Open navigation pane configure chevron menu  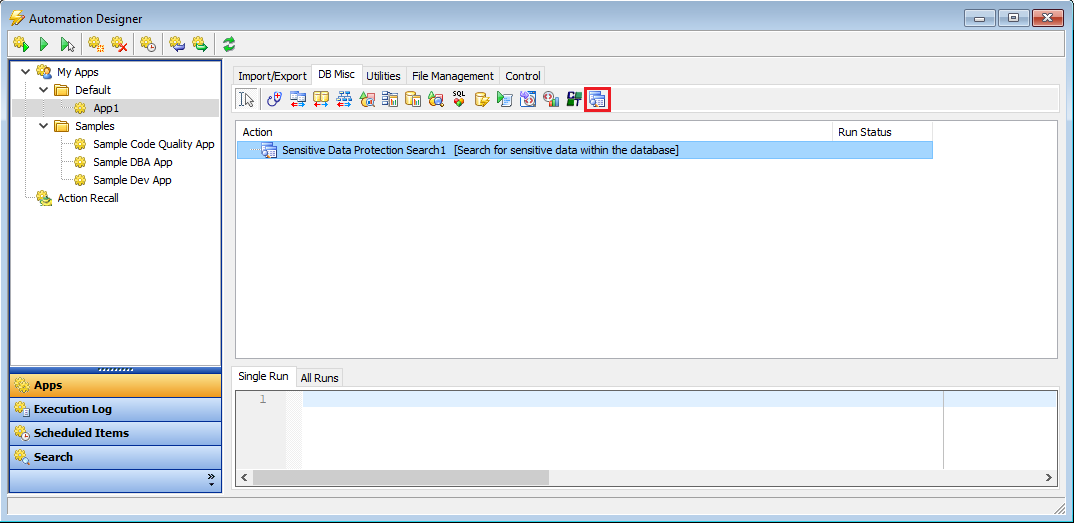211,480
